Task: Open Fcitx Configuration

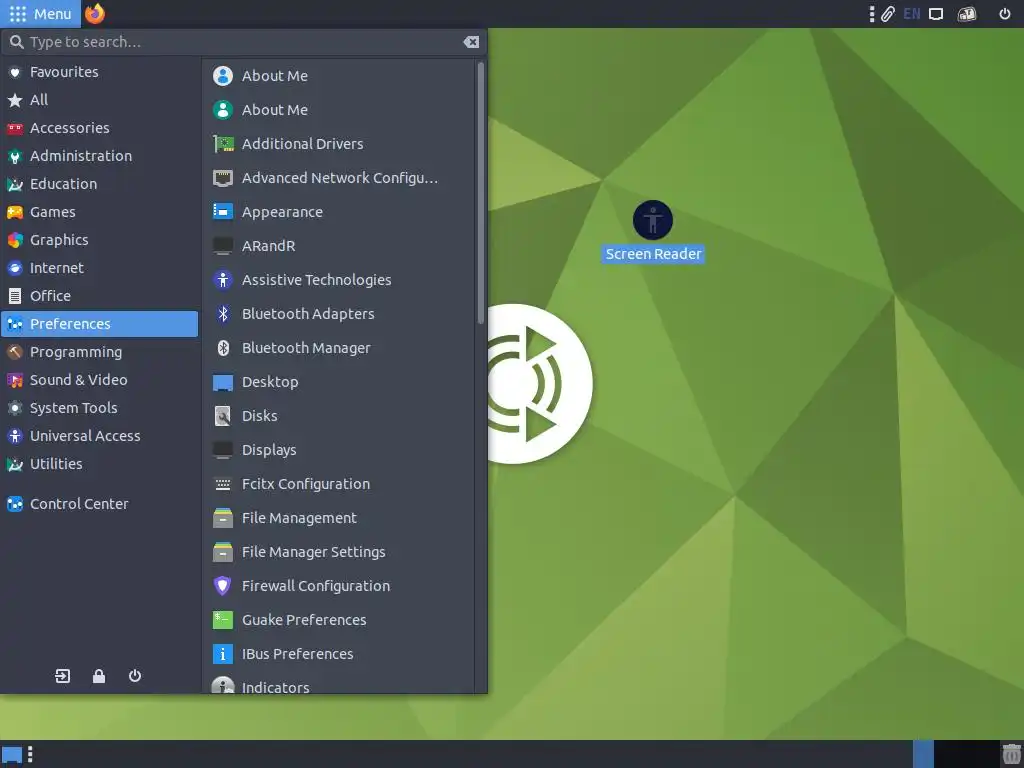Action: [x=340, y=484]
